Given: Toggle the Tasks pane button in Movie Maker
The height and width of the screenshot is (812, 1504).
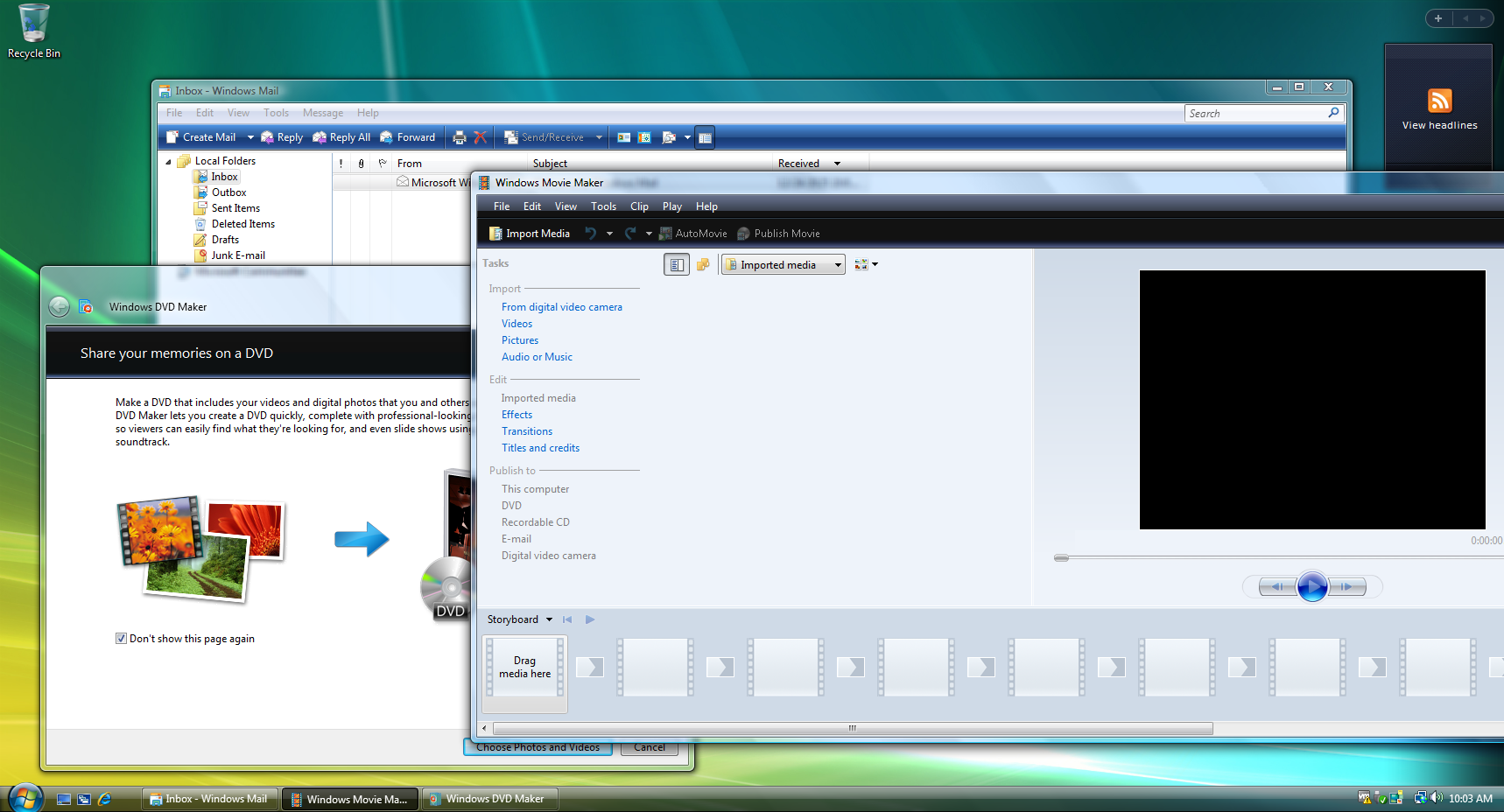Looking at the screenshot, I should tap(676, 264).
